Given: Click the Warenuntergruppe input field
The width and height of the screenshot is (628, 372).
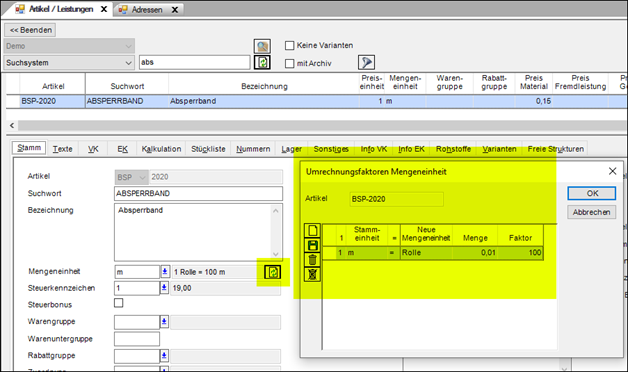Looking at the screenshot, I should 137,339.
